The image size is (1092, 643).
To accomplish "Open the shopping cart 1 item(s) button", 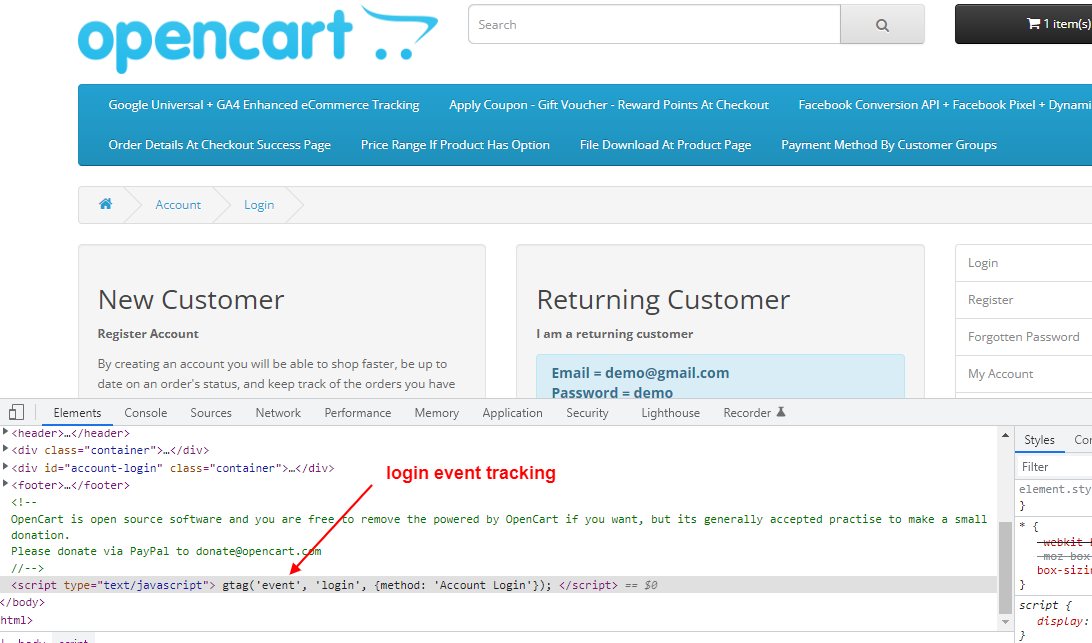I will [1024, 24].
